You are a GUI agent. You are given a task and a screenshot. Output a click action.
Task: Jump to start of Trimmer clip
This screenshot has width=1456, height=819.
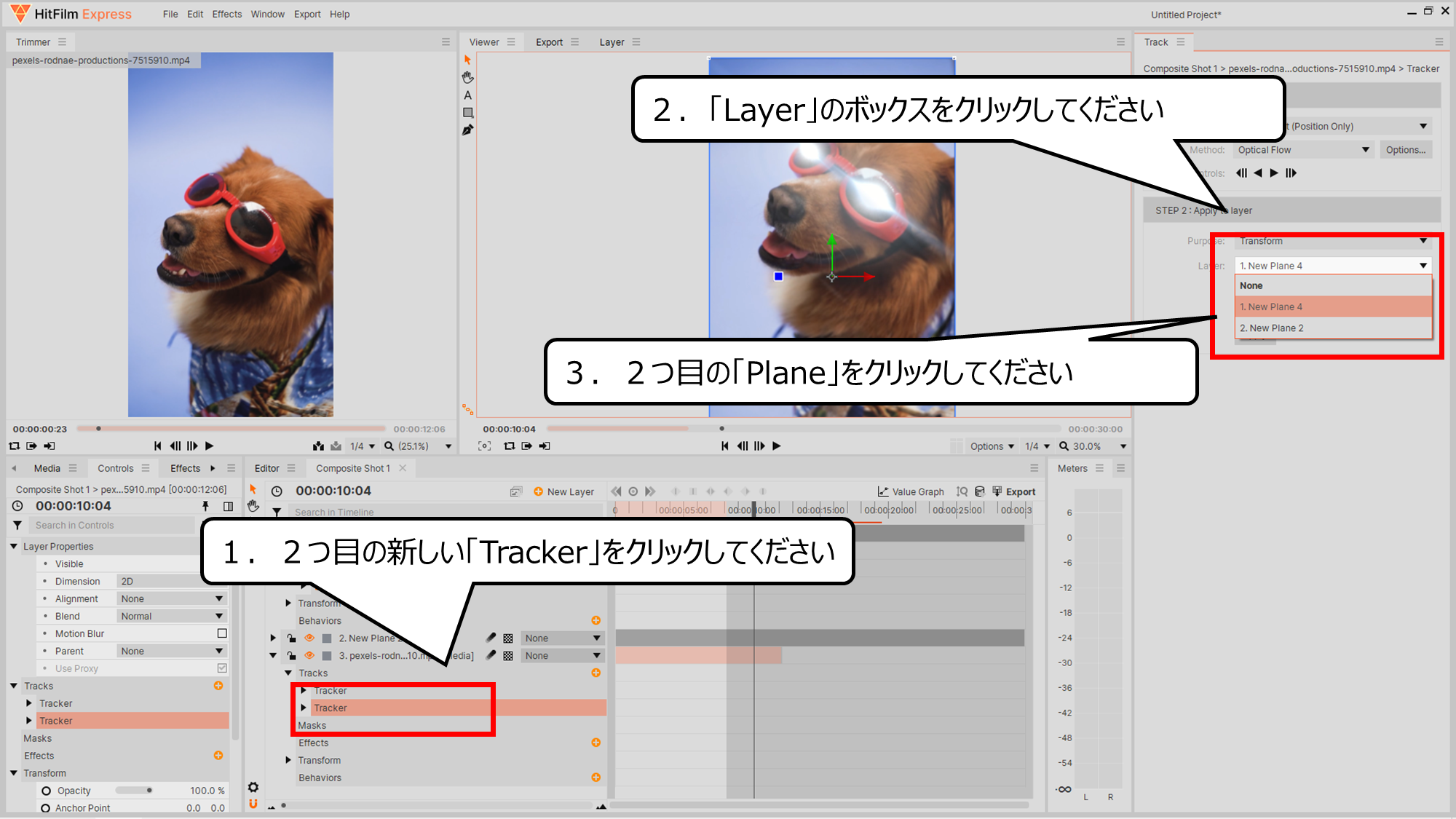point(157,446)
